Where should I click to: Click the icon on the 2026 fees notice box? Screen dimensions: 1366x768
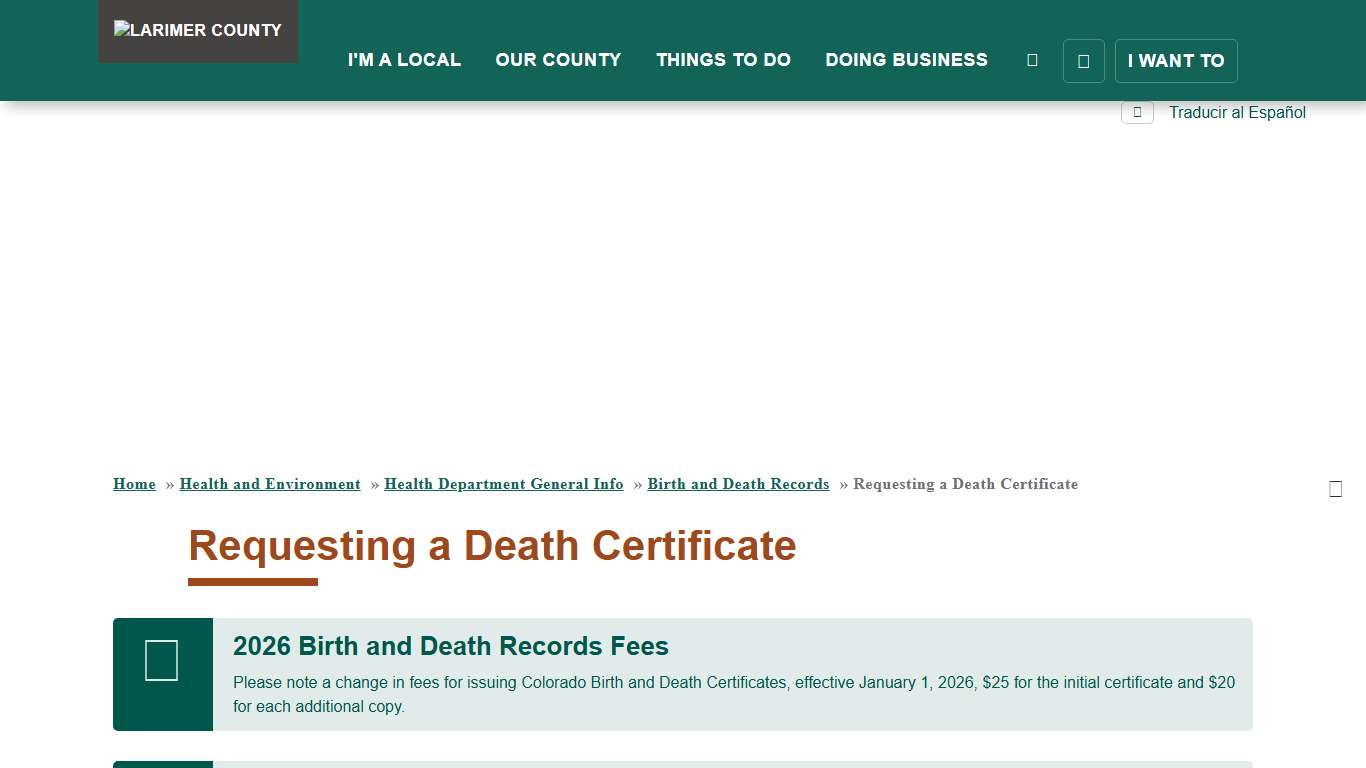tap(162, 660)
